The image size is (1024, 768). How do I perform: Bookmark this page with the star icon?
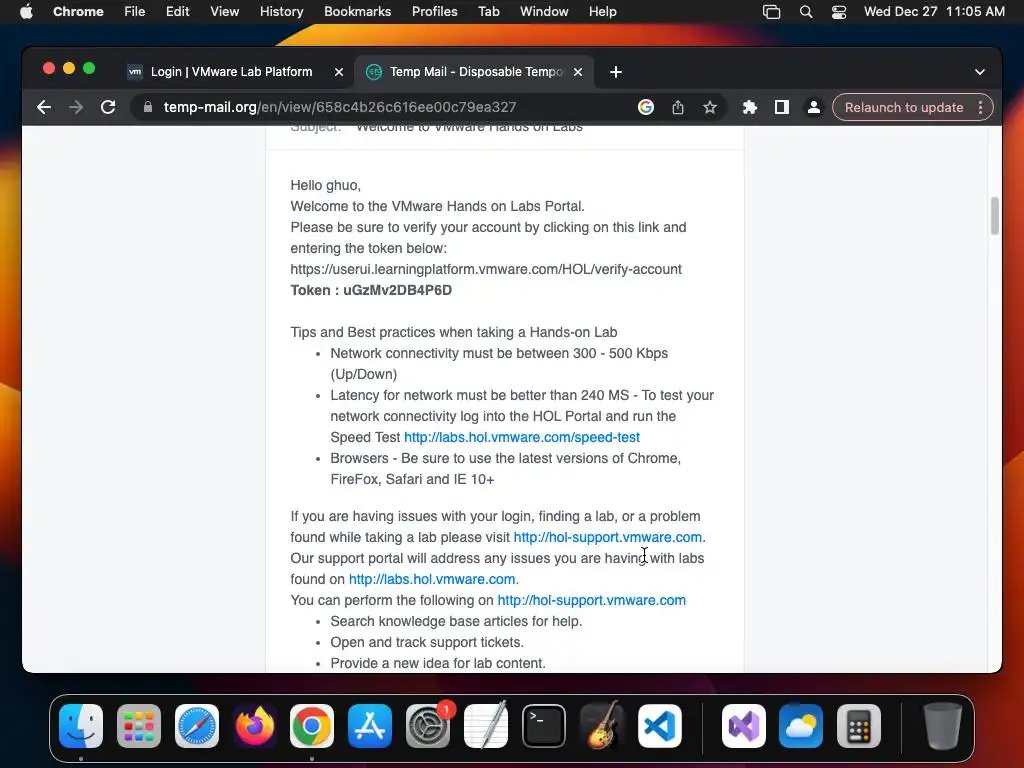pyautogui.click(x=710, y=107)
